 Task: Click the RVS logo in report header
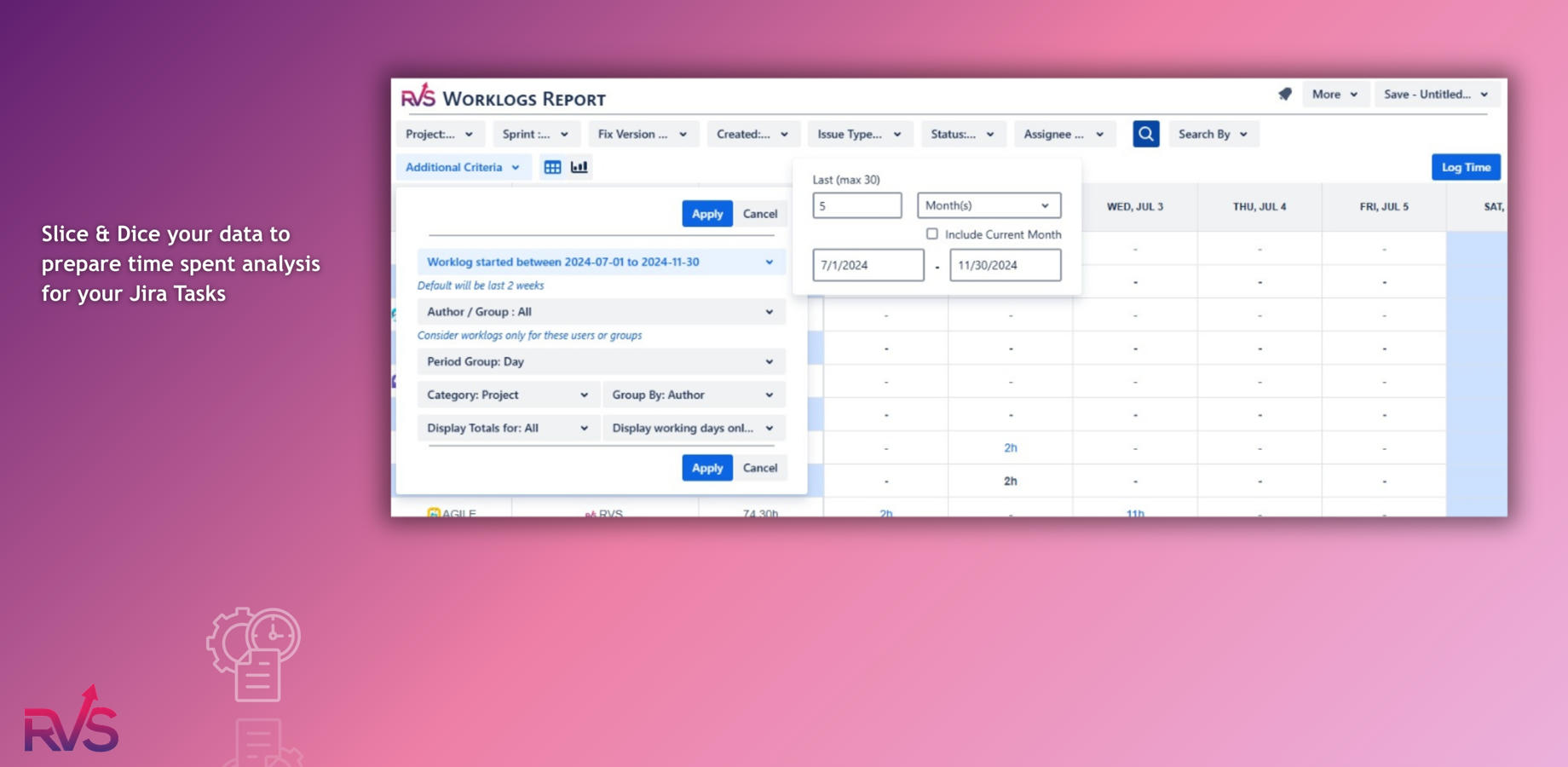coord(418,96)
